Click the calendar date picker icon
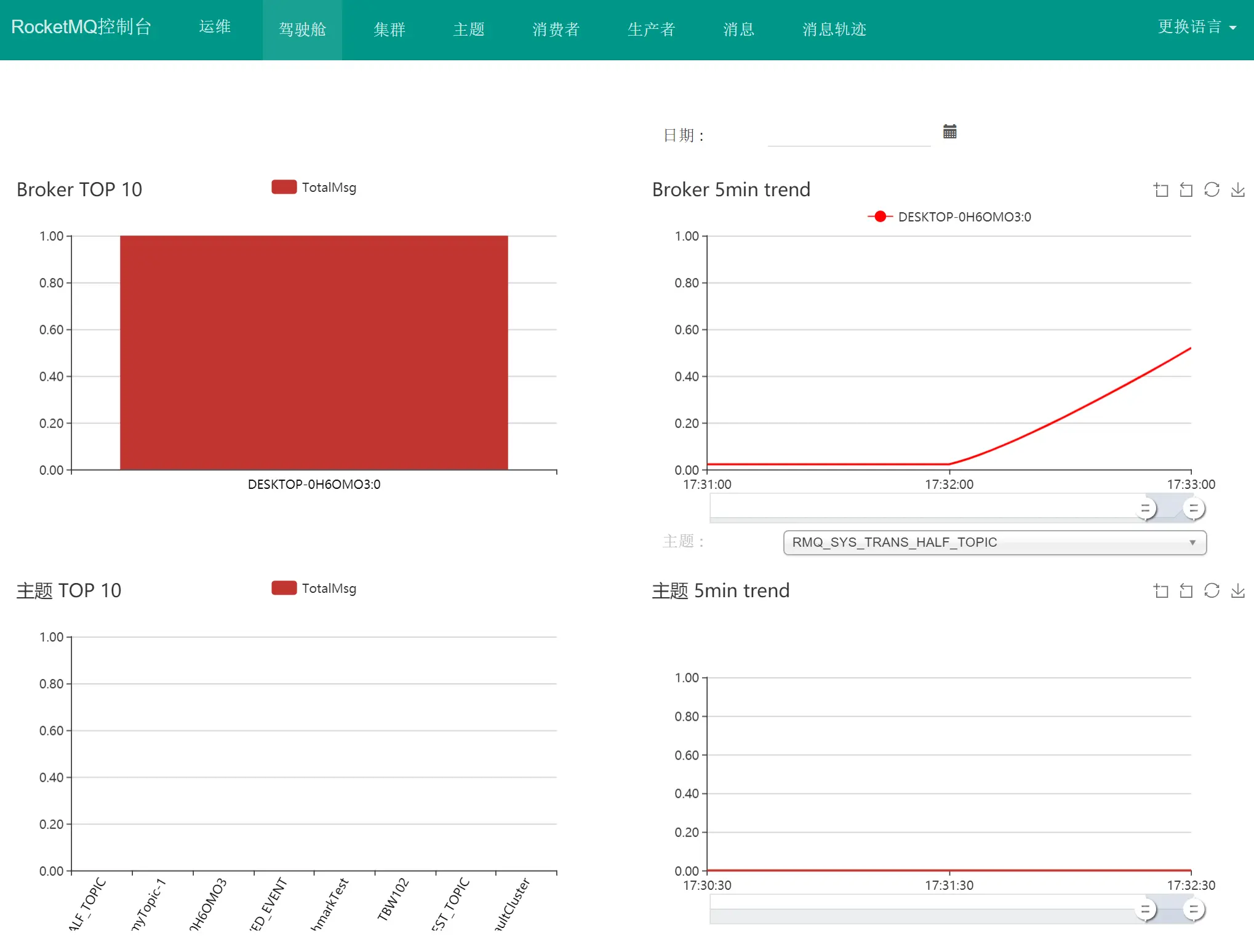 click(x=949, y=132)
